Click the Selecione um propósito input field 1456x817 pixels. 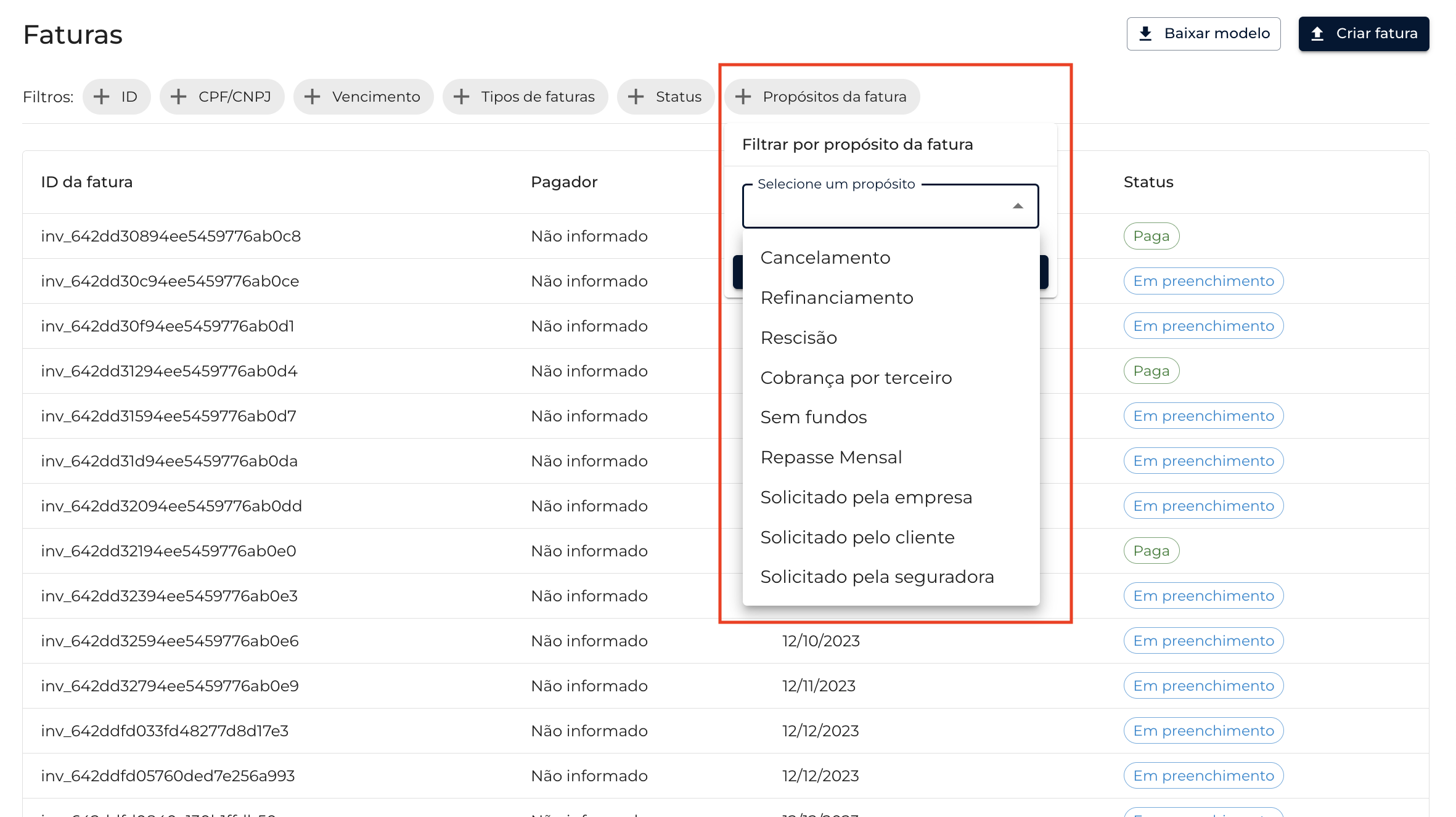click(875, 207)
